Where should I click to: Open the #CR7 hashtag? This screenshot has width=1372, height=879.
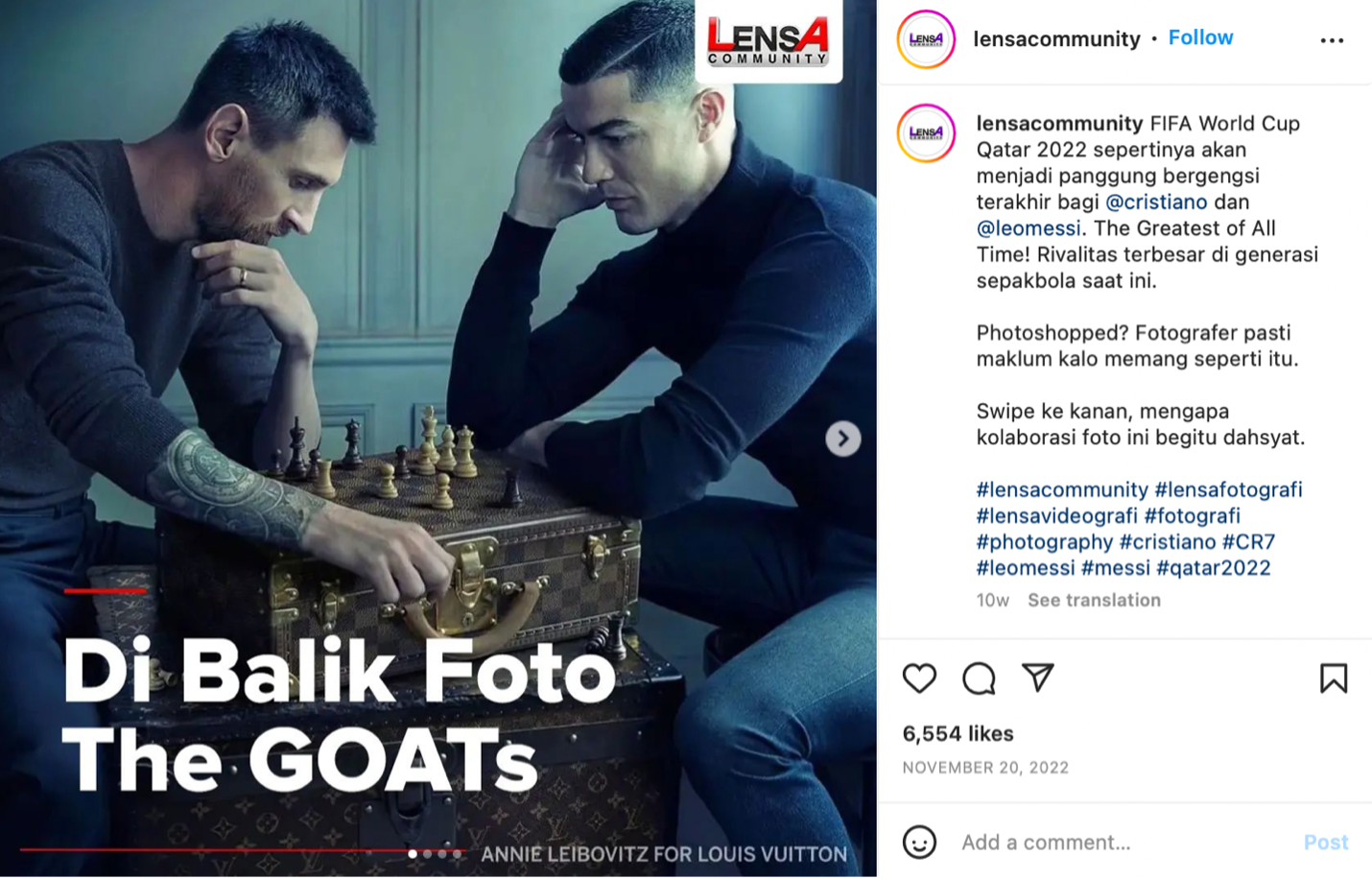click(1248, 542)
